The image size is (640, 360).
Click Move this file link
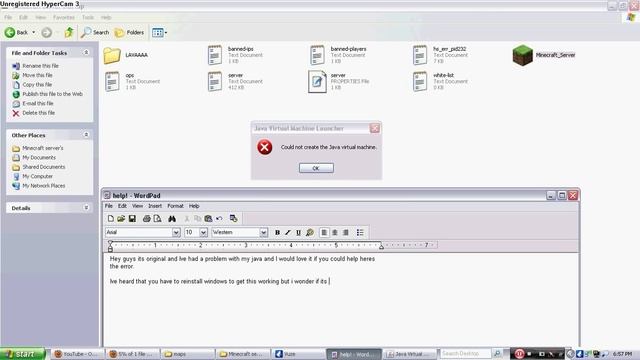37,75
